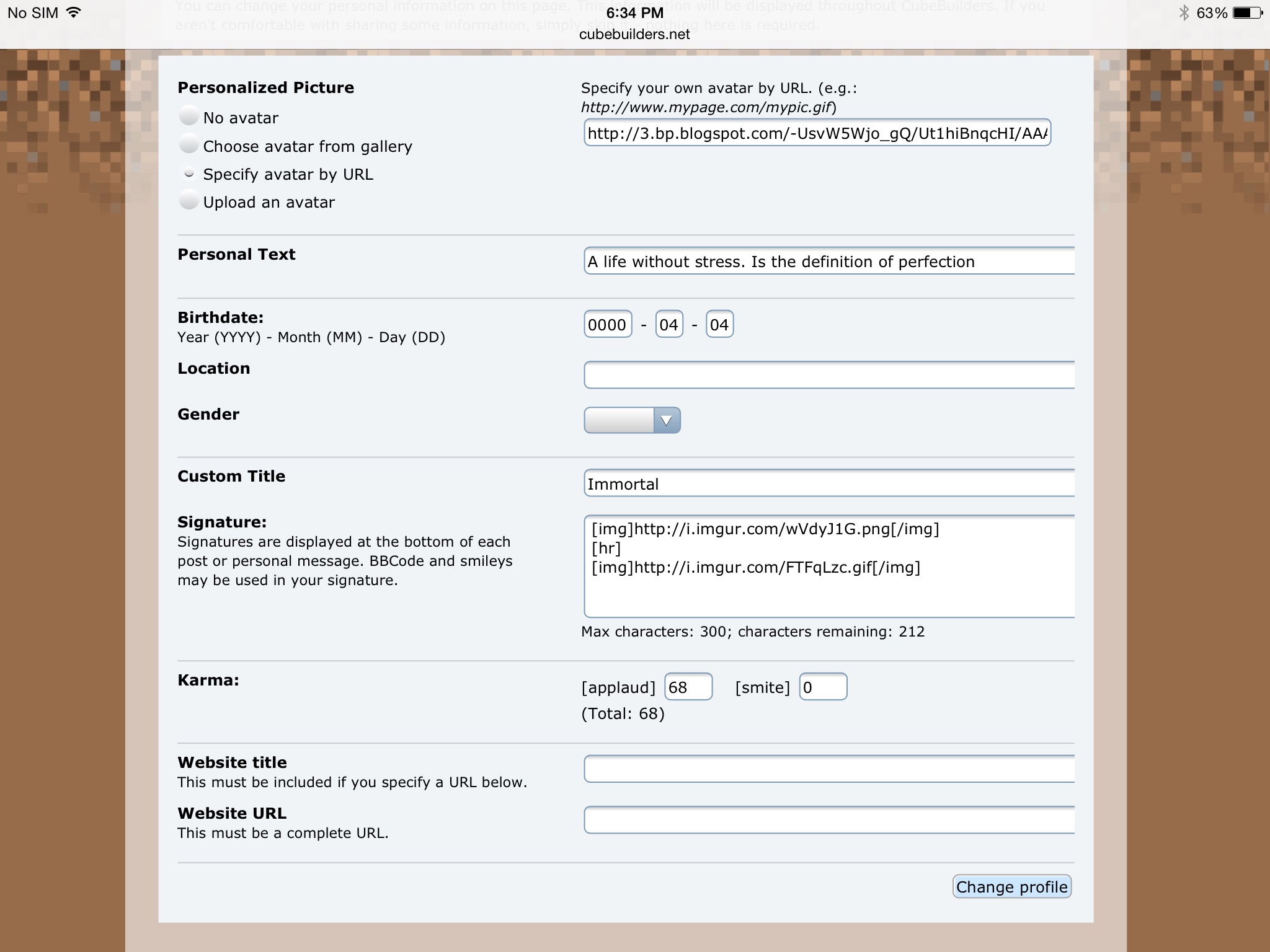Focus the Website title field
This screenshot has height=952, width=1270.
pos(828,769)
